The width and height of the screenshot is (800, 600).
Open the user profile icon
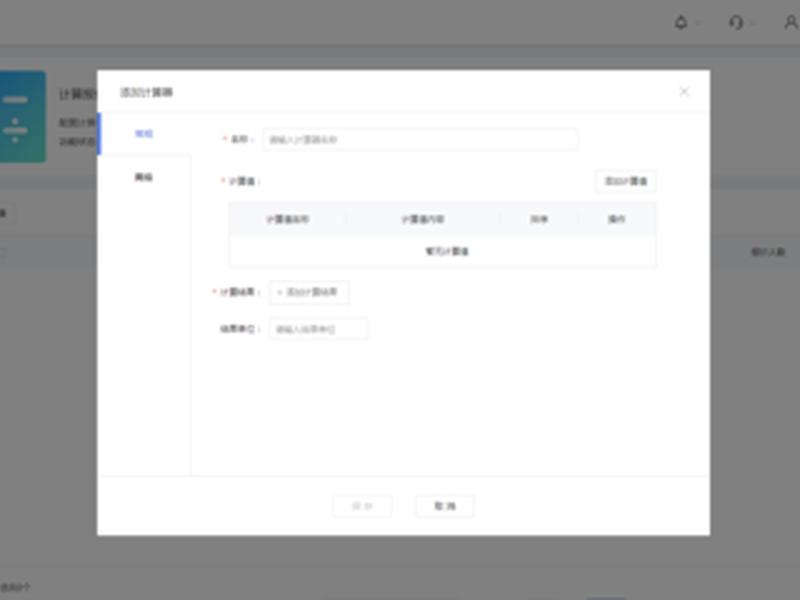point(791,22)
